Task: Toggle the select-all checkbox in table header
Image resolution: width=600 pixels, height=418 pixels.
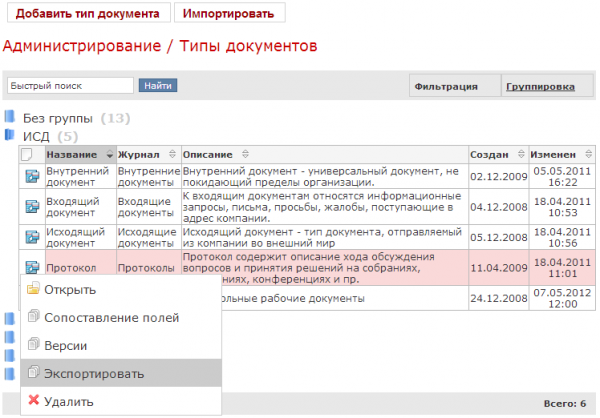Action: (x=26, y=155)
